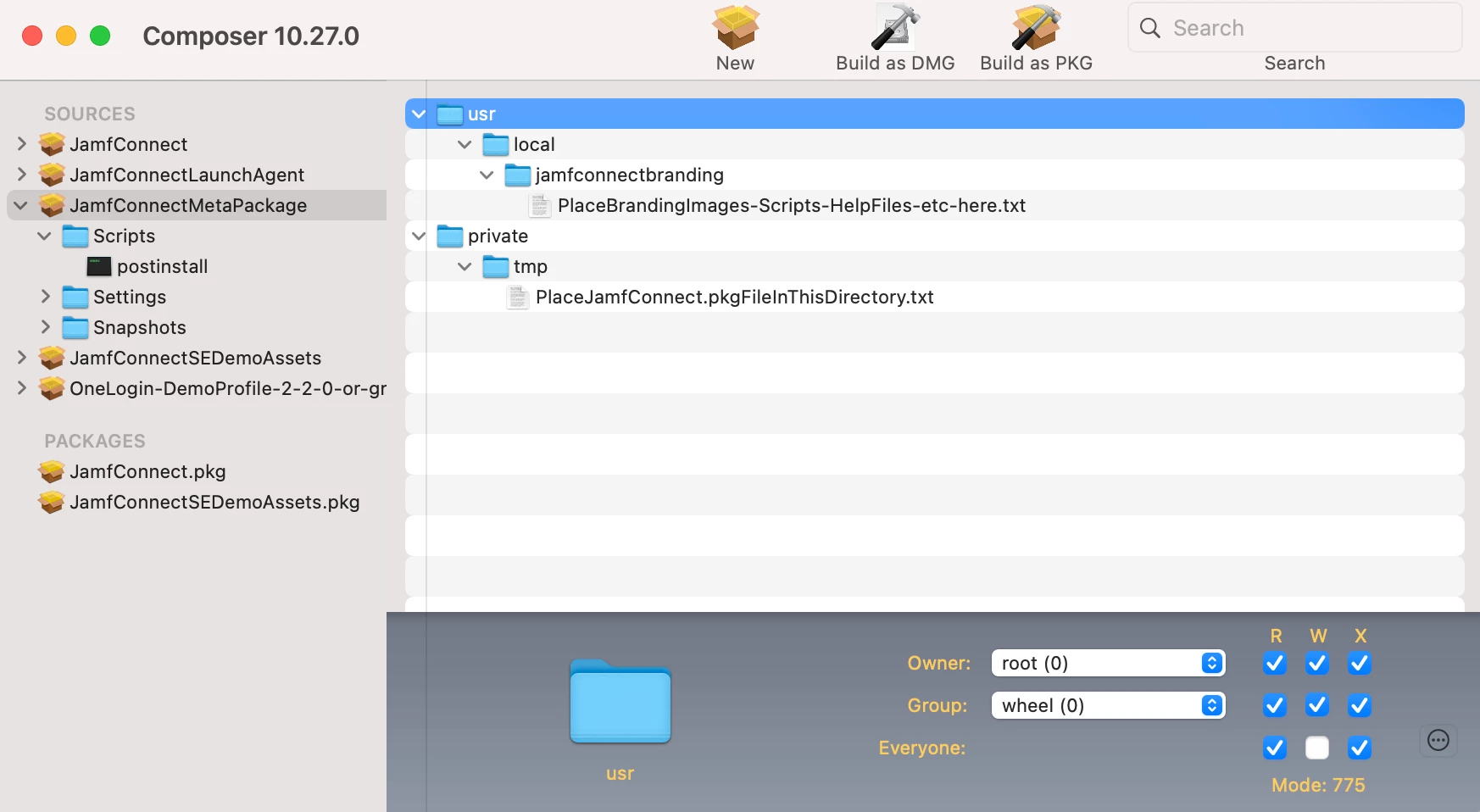Viewport: 1480px width, 812px height.
Task: Click the search magnifier icon
Action: pos(1150,28)
